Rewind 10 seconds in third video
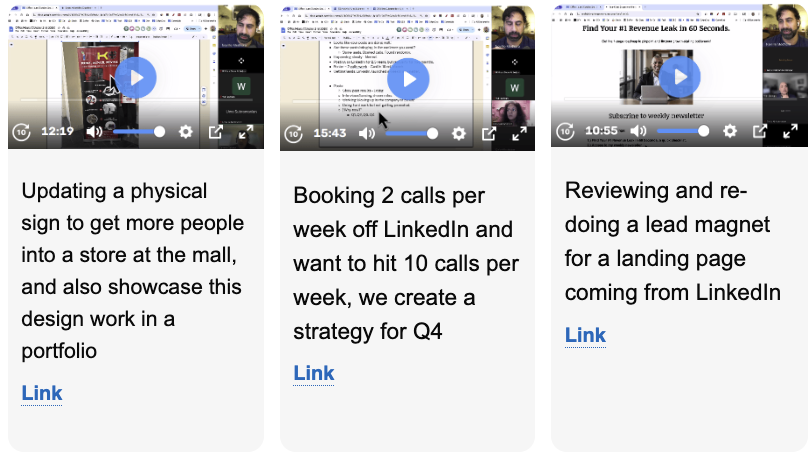Viewport: 810px width, 462px height. pos(566,131)
